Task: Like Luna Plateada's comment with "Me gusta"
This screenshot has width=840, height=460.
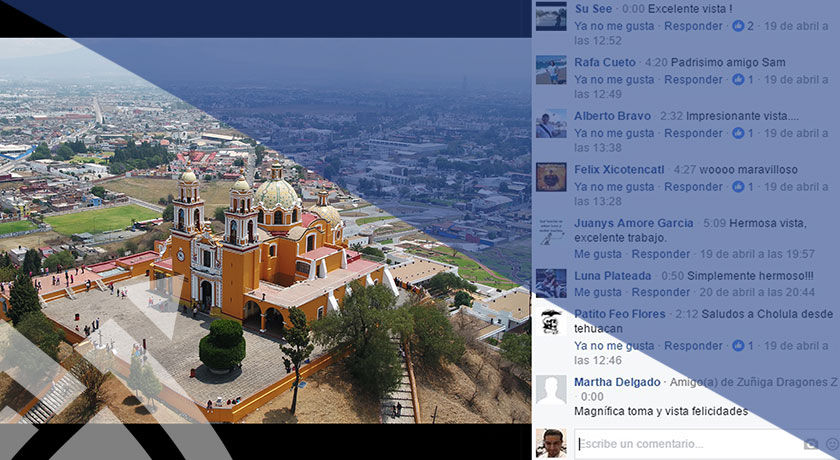Action: coord(598,292)
